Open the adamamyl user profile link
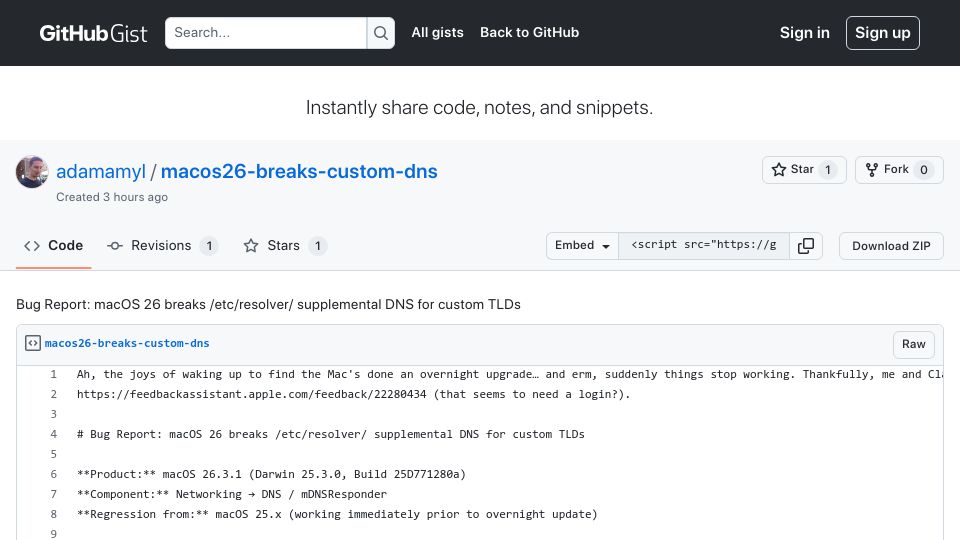The width and height of the screenshot is (960, 540). (x=101, y=171)
